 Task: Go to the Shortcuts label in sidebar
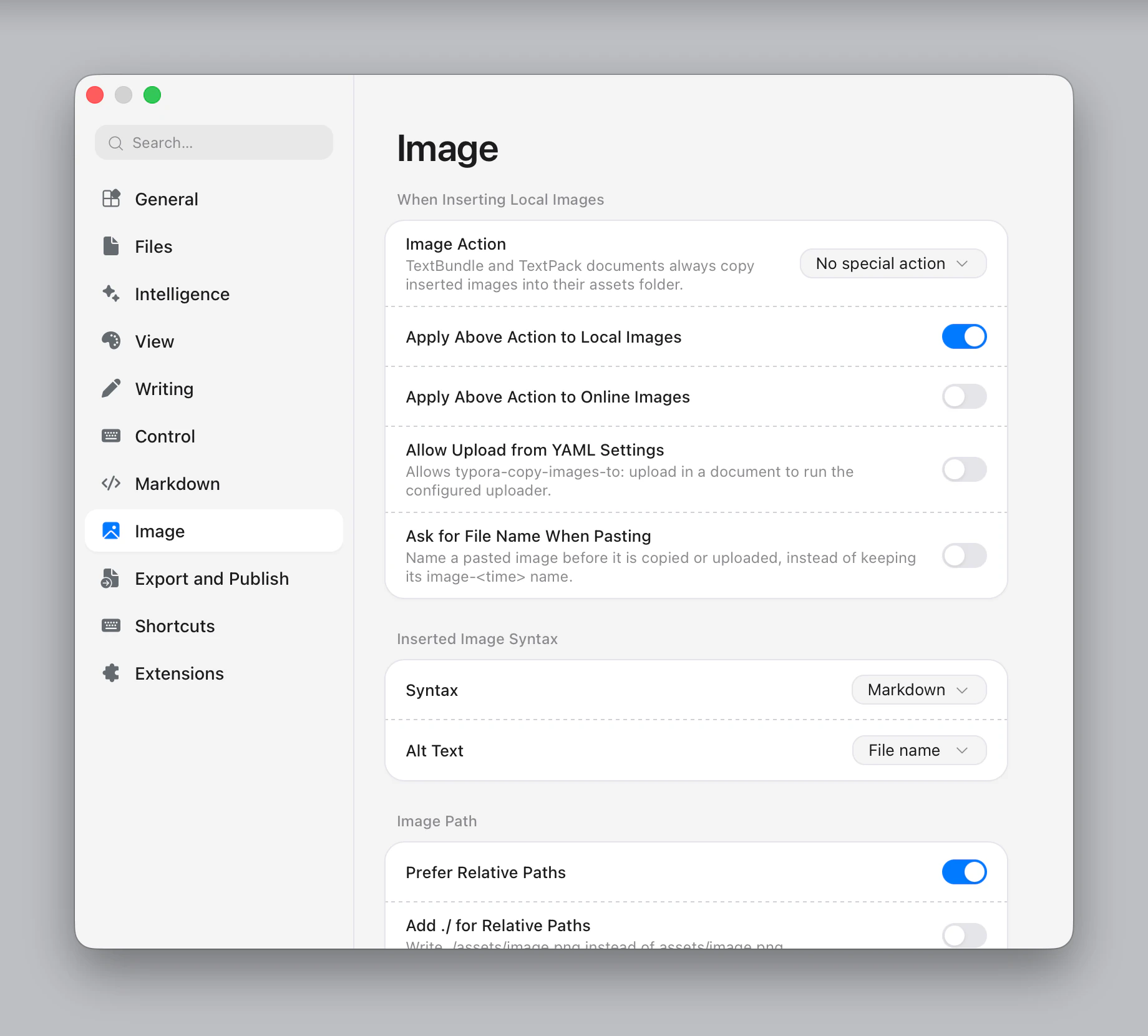175,626
